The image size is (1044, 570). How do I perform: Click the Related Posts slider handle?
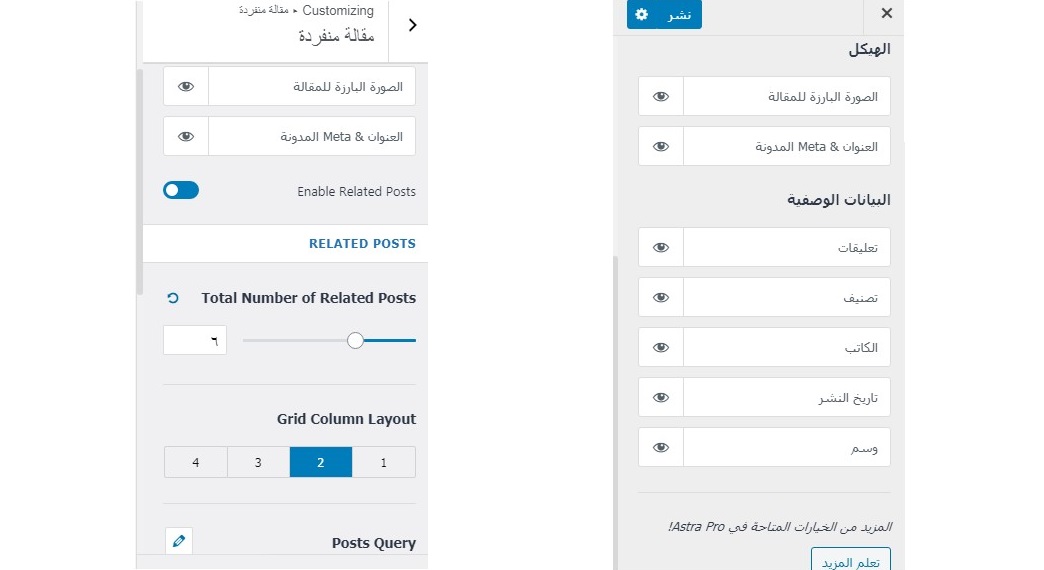[355, 341]
